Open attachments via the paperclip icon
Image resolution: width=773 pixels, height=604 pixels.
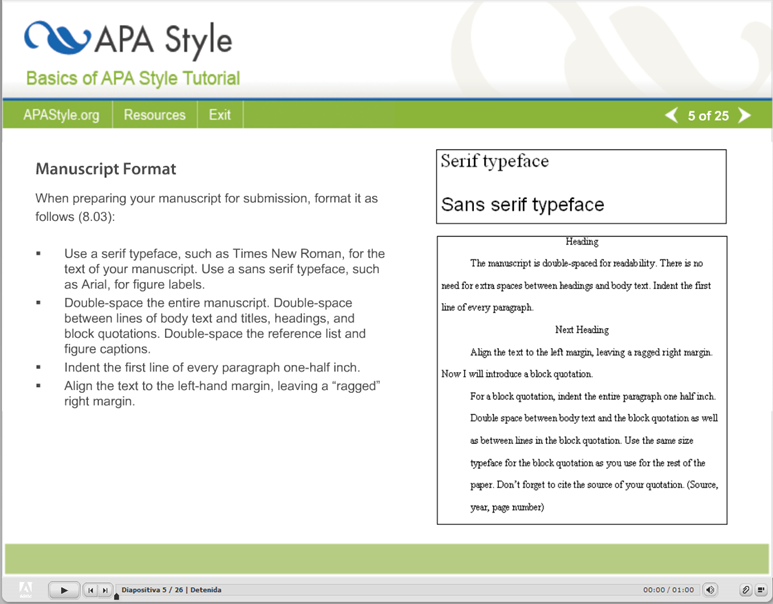[745, 590]
